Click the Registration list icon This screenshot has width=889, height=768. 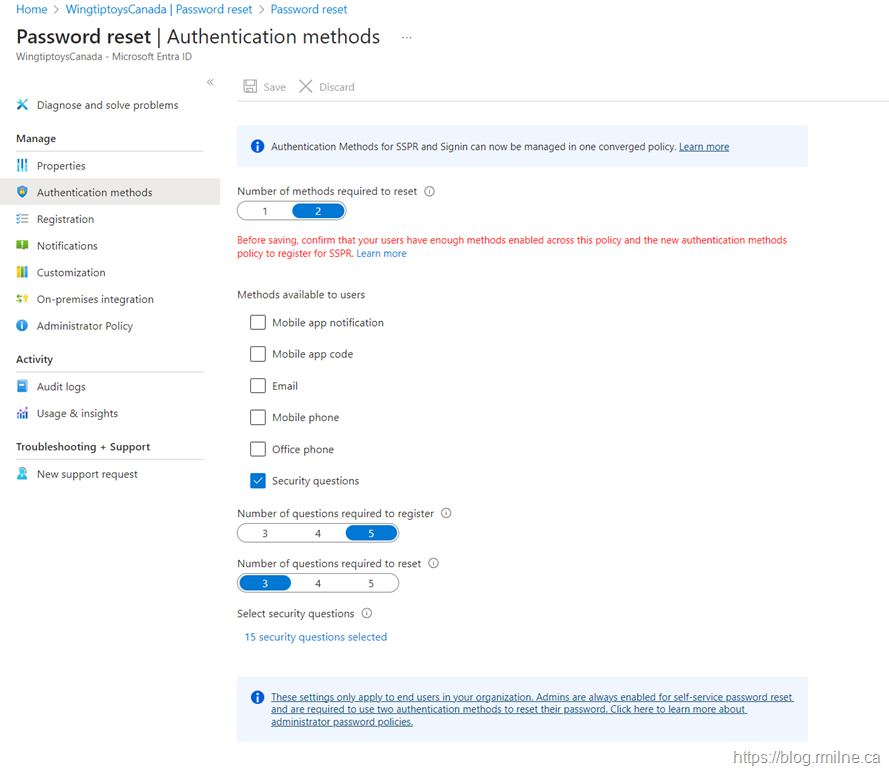pos(22,219)
